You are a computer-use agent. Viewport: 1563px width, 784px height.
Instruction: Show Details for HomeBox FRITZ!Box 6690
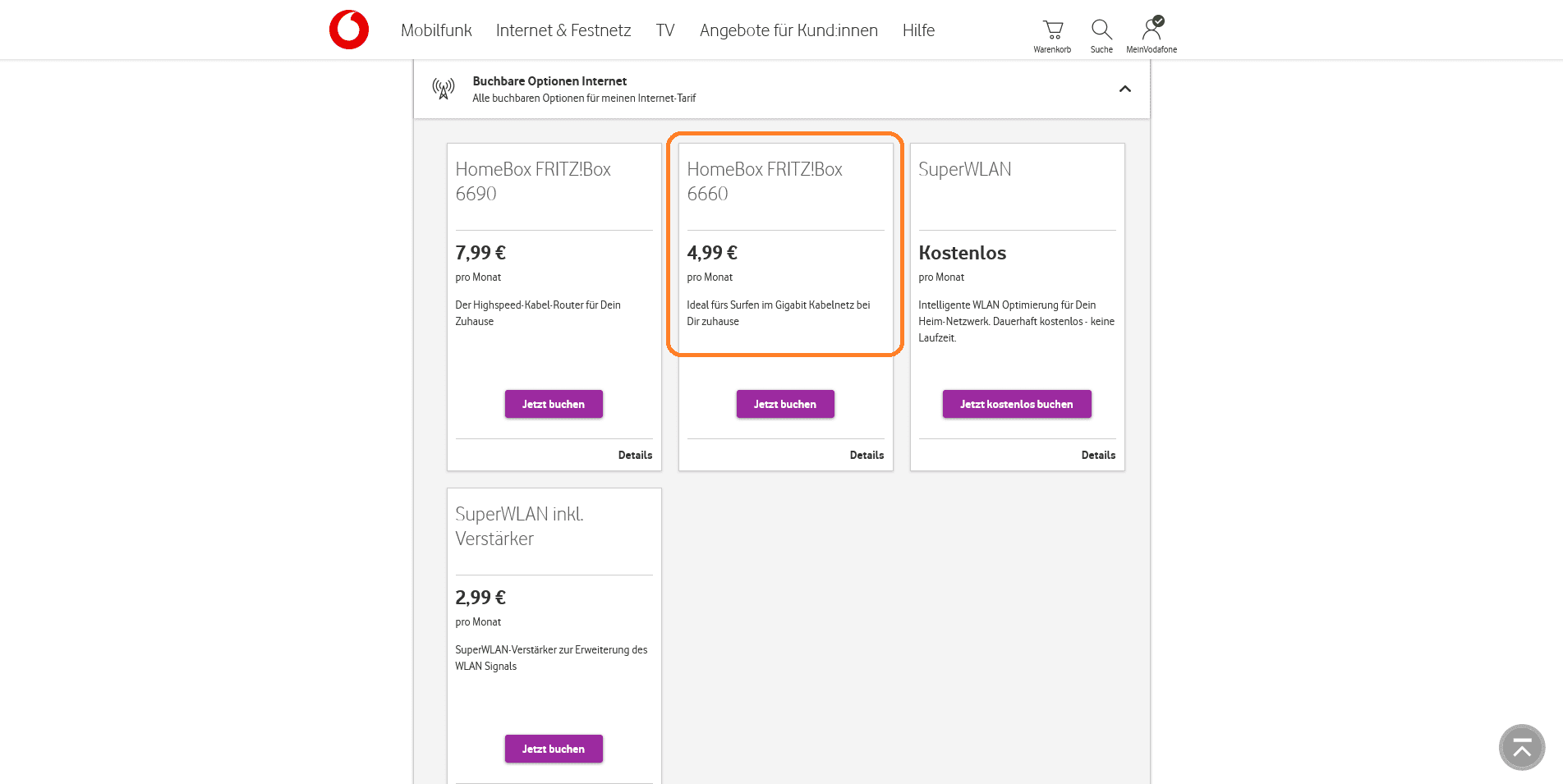tap(635, 455)
